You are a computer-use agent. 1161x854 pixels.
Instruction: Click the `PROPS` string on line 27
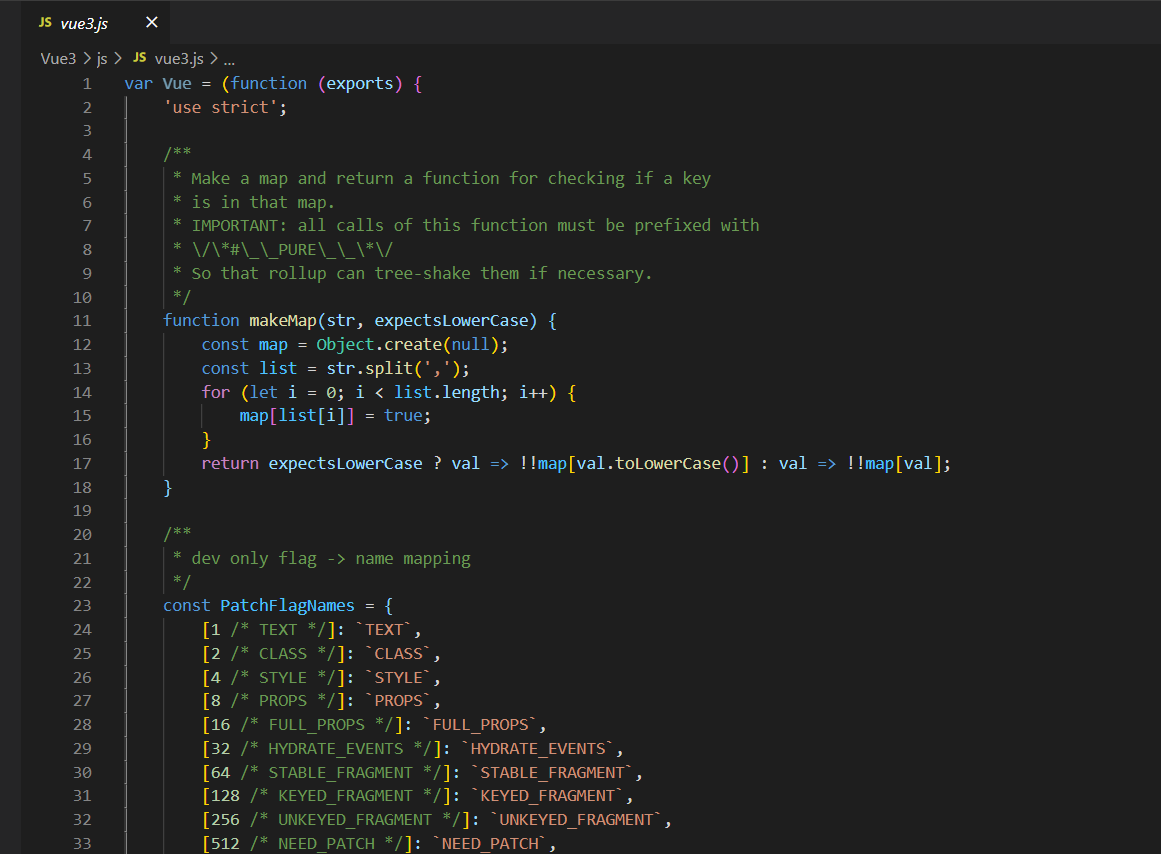[398, 701]
